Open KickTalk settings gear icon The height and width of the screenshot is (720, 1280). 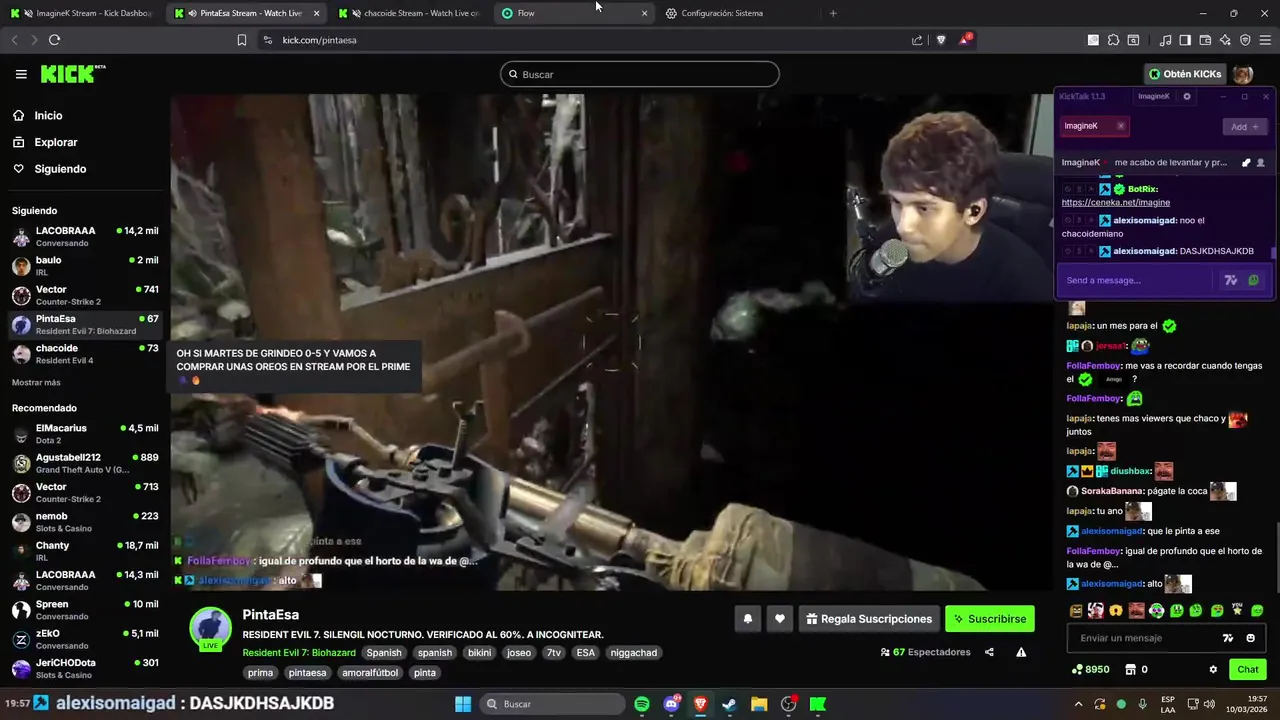(1187, 96)
